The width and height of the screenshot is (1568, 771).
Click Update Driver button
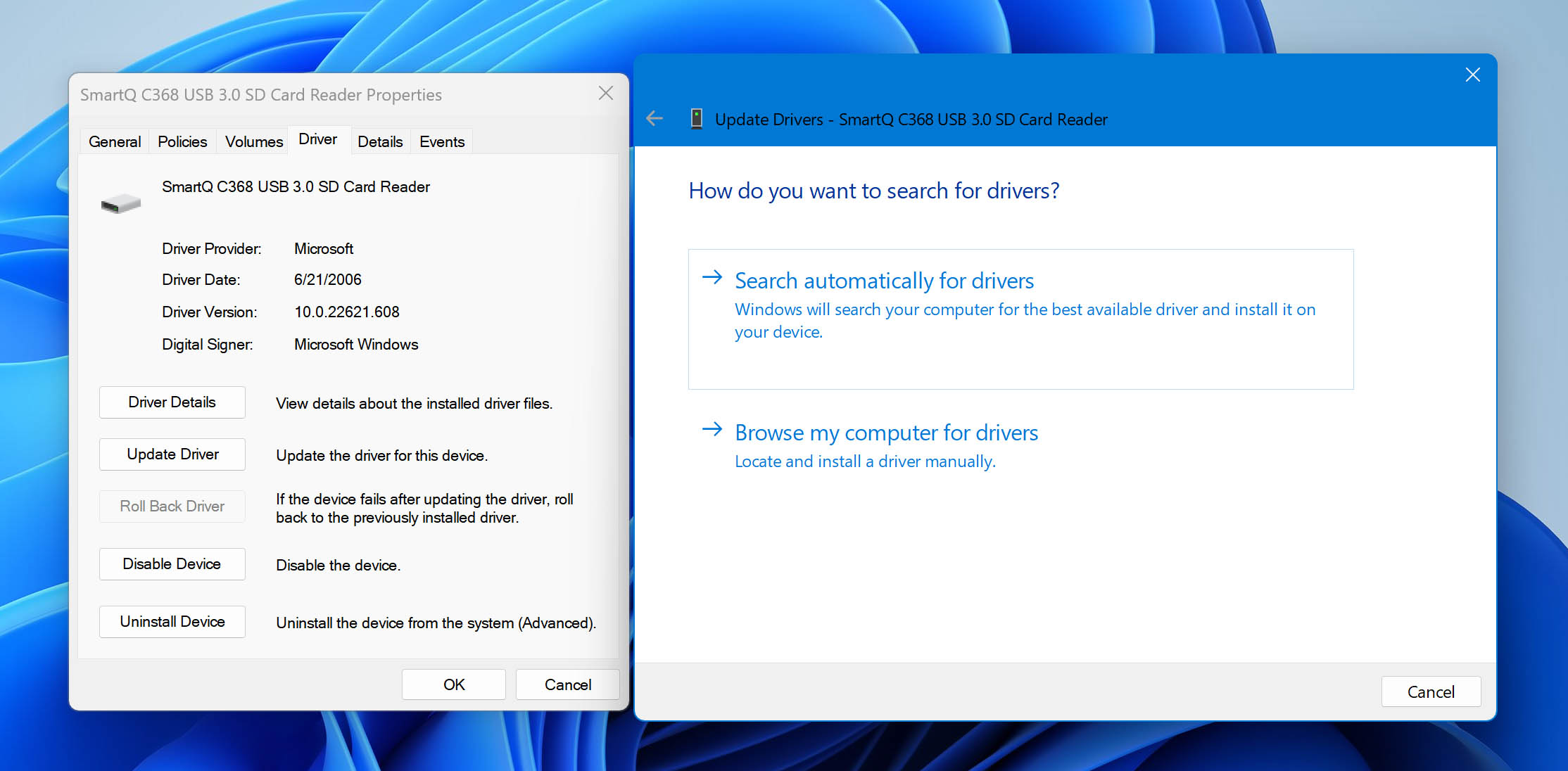click(171, 454)
